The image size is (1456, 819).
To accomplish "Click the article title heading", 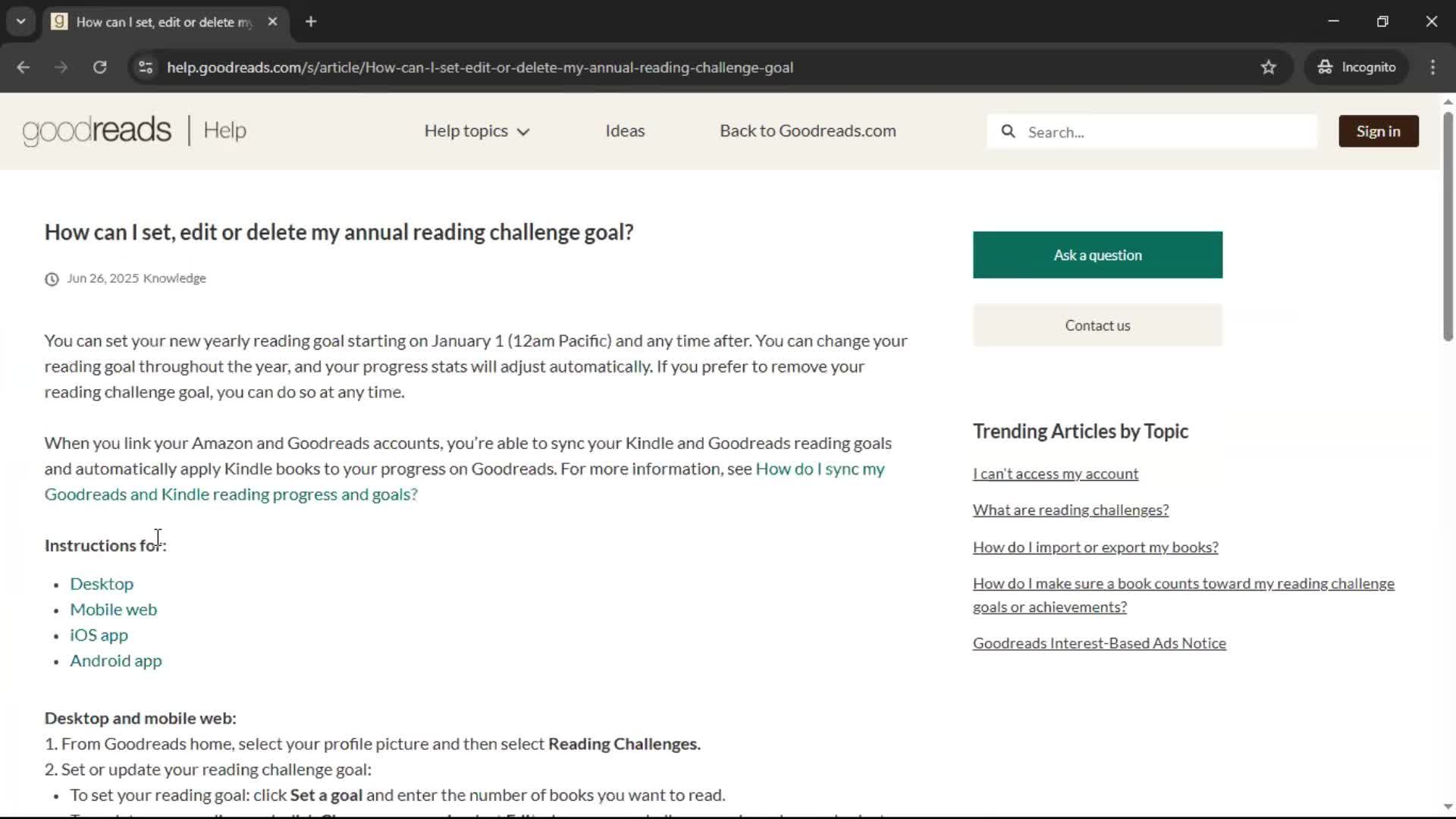I will click(338, 232).
